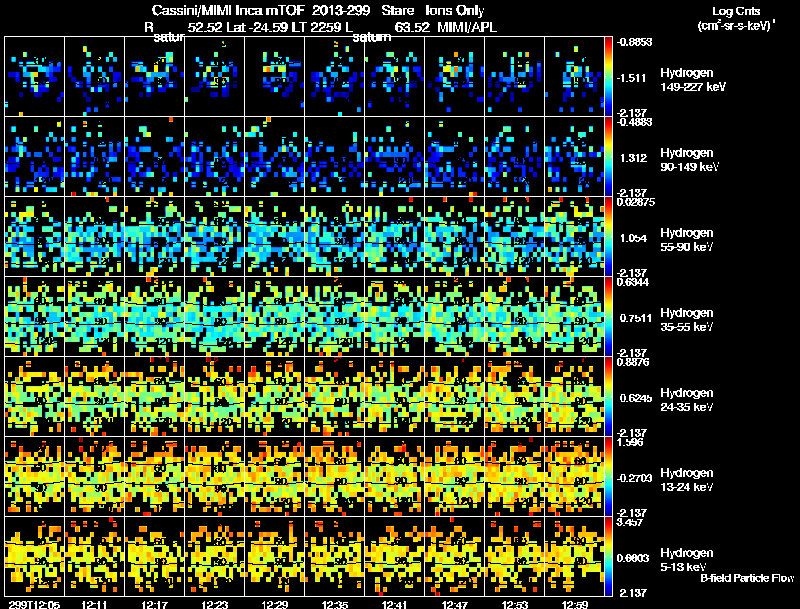Click the MIMI/APL credit text
800x609 pixels.
(x=467, y=27)
